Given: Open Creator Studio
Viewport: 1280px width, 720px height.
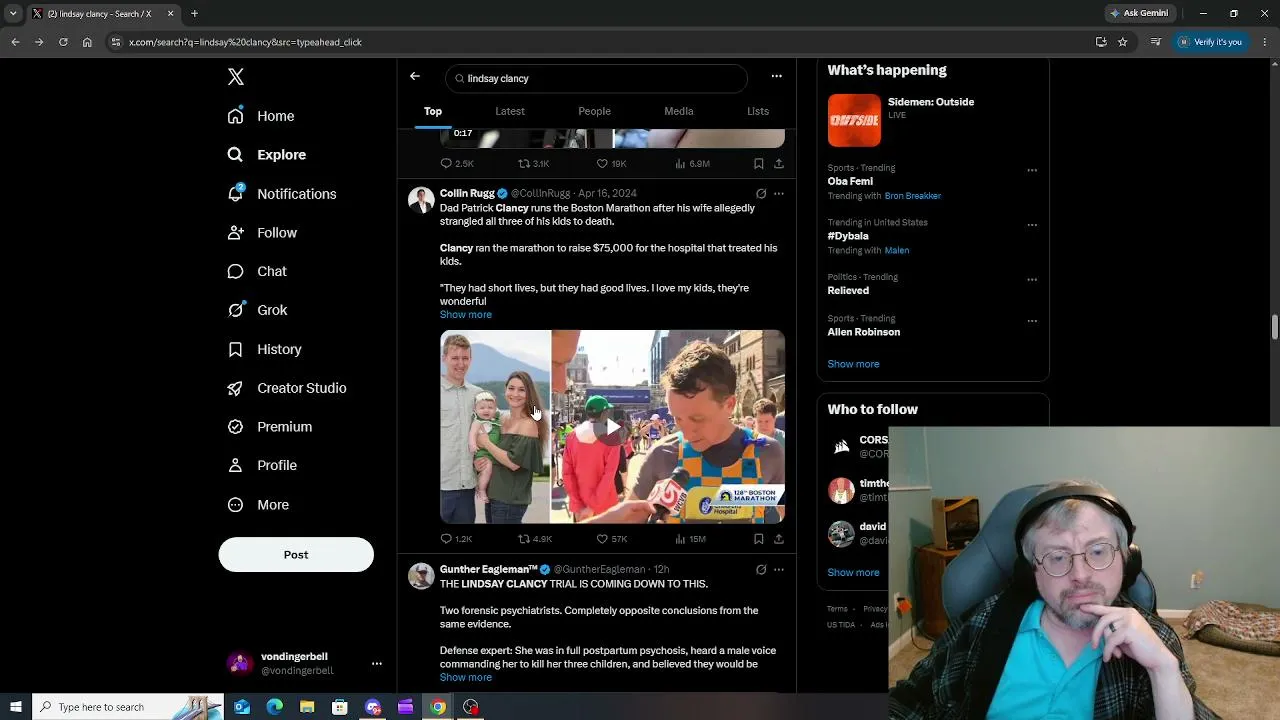Looking at the screenshot, I should pyautogui.click(x=286, y=388).
